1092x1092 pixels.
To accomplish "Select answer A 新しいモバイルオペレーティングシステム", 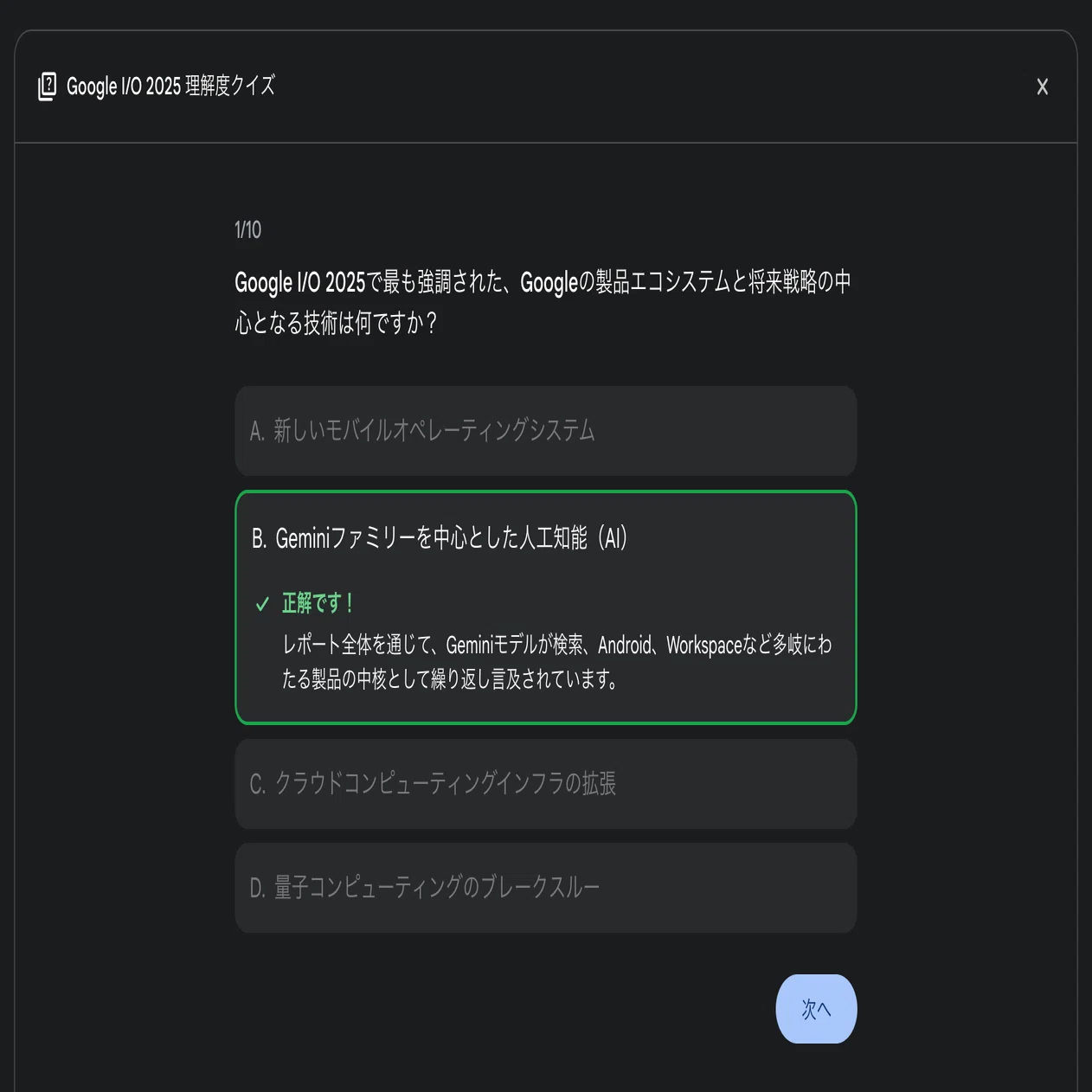I will coord(545,431).
